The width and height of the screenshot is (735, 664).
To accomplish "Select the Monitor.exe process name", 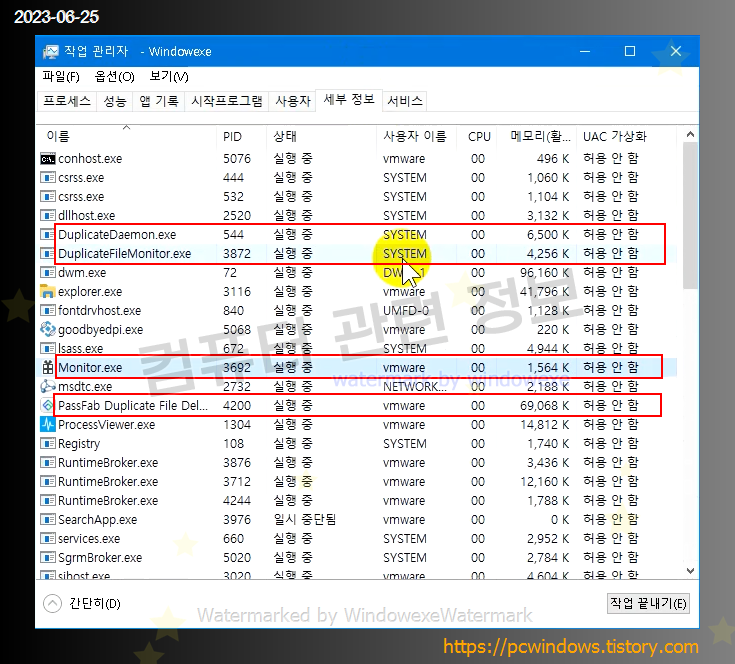I will (90, 367).
